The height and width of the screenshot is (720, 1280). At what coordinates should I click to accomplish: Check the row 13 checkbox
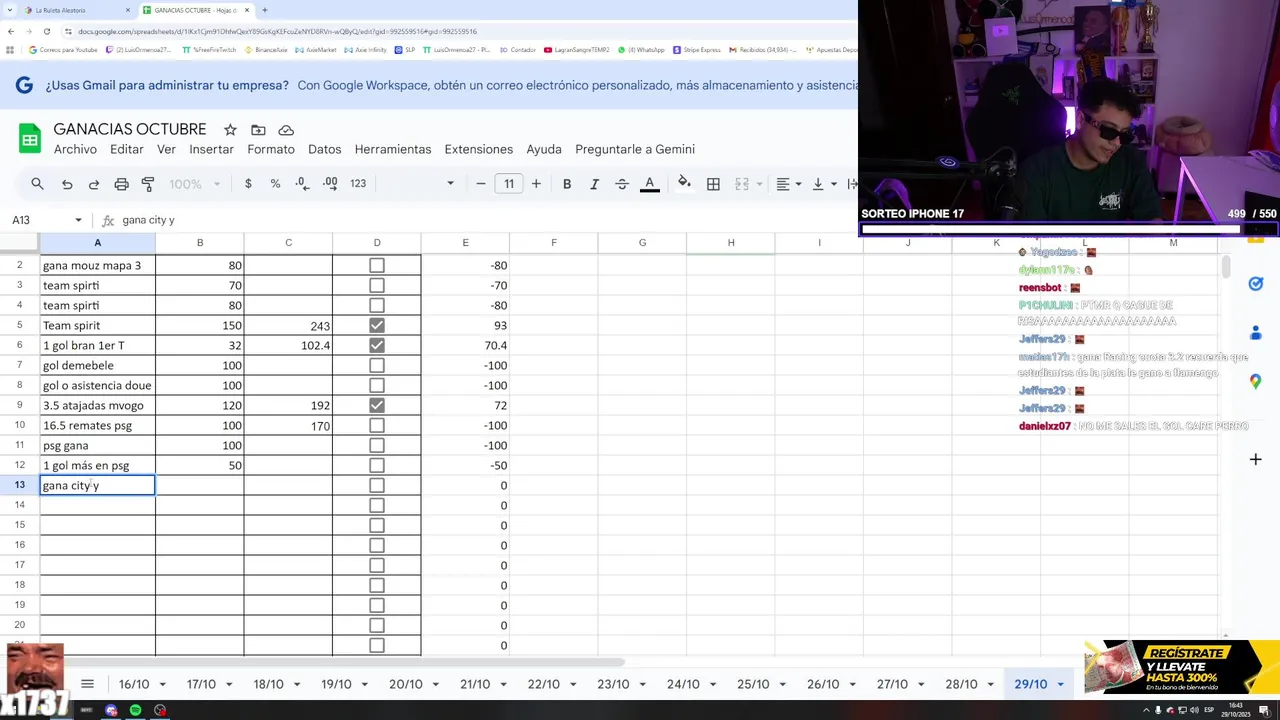click(x=377, y=485)
